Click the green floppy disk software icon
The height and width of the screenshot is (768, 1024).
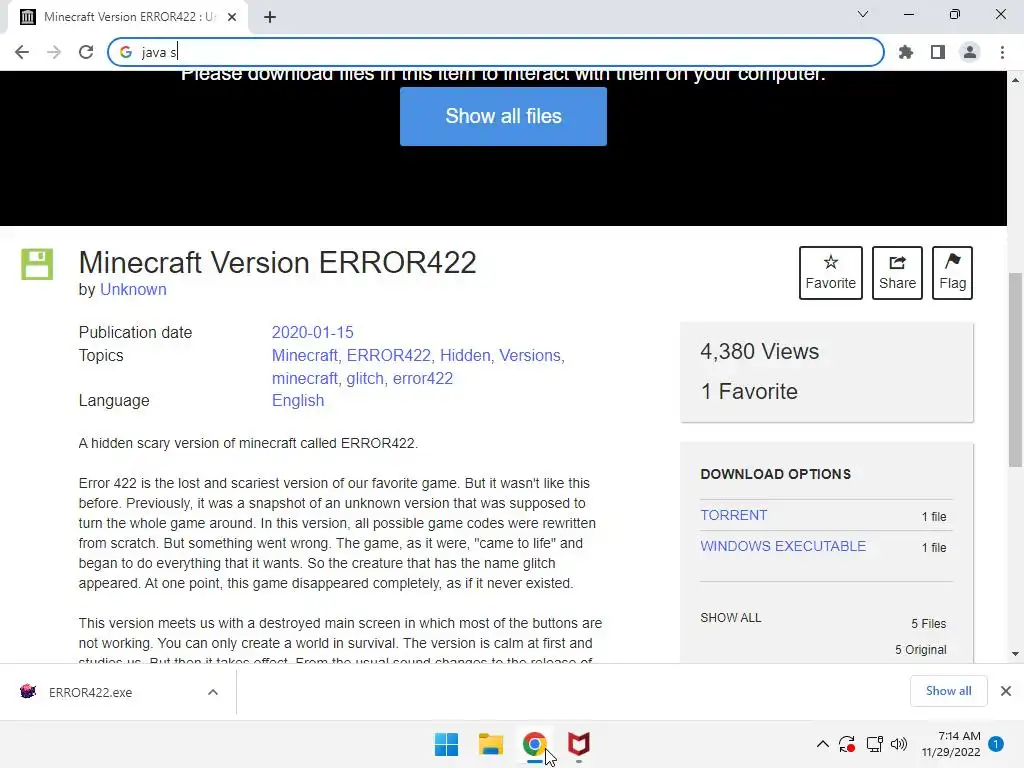[x=37, y=264]
